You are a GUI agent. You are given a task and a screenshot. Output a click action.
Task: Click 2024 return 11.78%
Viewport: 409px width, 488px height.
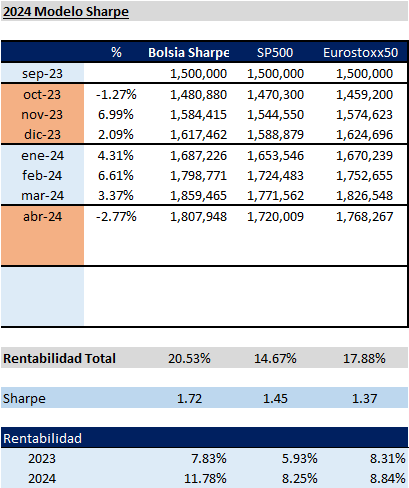(x=205, y=479)
